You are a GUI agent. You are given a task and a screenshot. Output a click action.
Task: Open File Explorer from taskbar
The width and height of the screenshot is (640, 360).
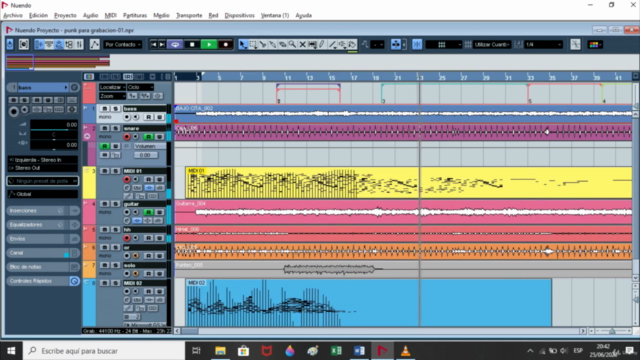pyautogui.click(x=220, y=351)
